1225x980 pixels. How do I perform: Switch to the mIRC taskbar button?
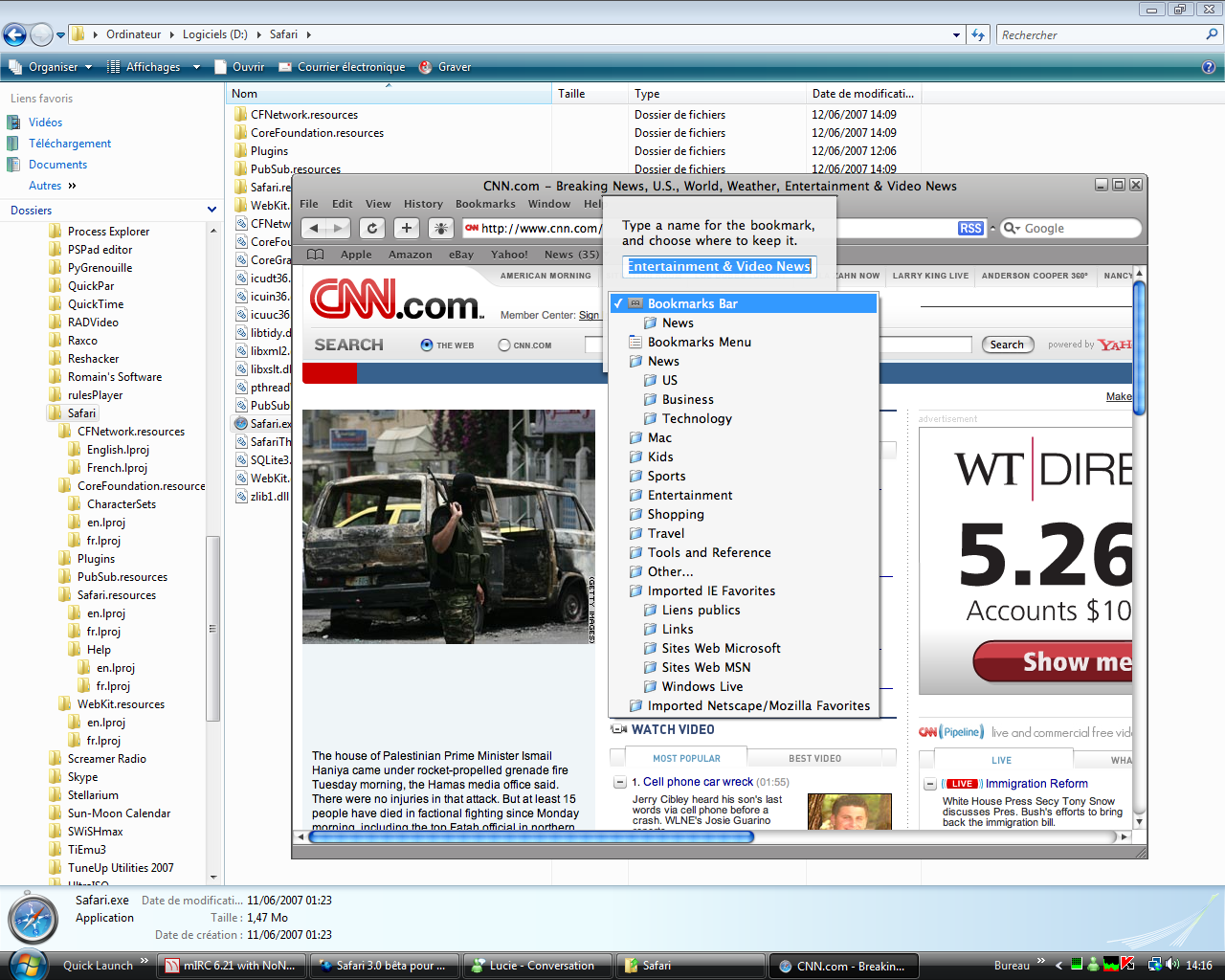[230, 965]
